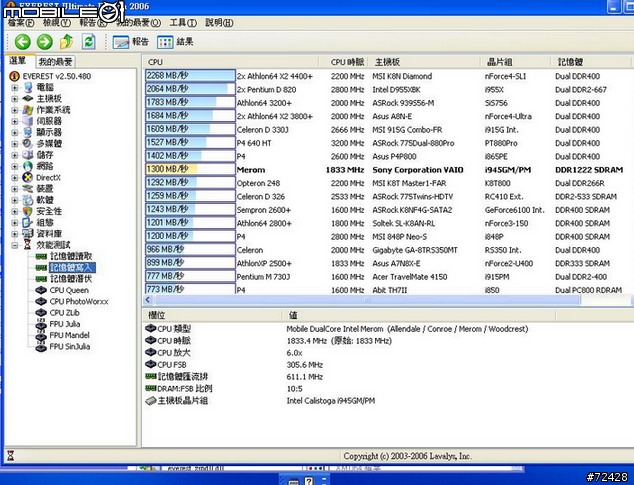Open the 檢視 View menu

(x=57, y=23)
